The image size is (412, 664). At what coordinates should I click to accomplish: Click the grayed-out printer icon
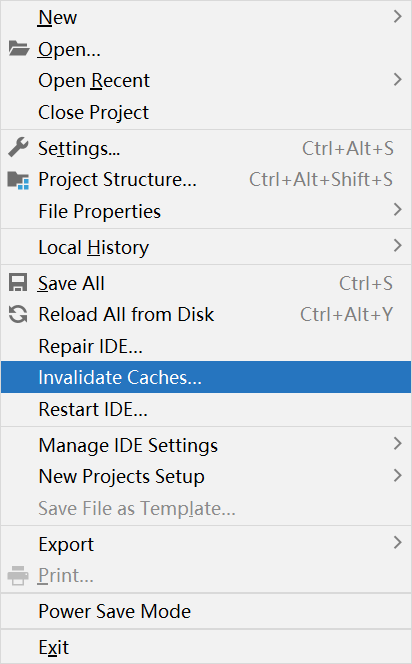(18, 575)
